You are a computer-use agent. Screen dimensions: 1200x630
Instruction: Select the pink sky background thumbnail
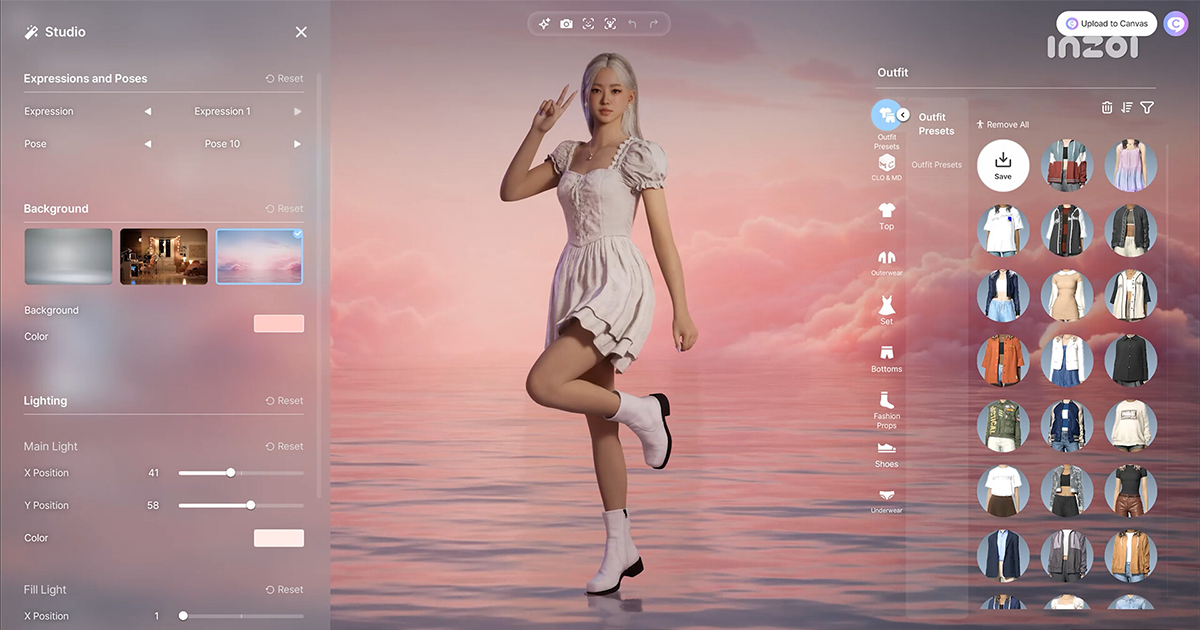260,256
